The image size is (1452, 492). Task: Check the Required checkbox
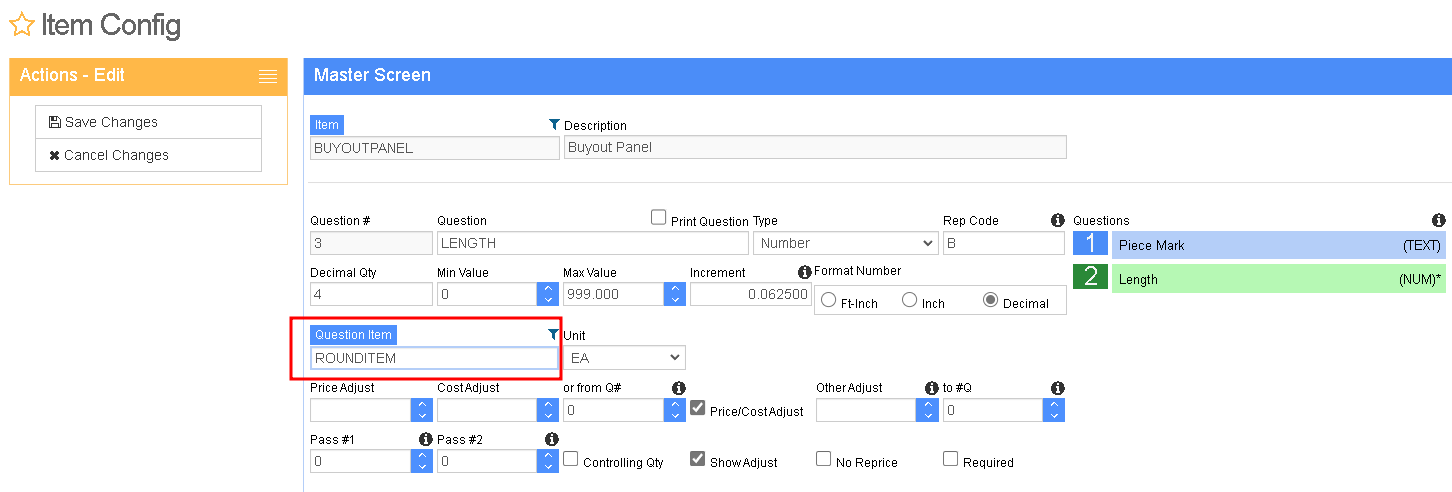(x=951, y=459)
